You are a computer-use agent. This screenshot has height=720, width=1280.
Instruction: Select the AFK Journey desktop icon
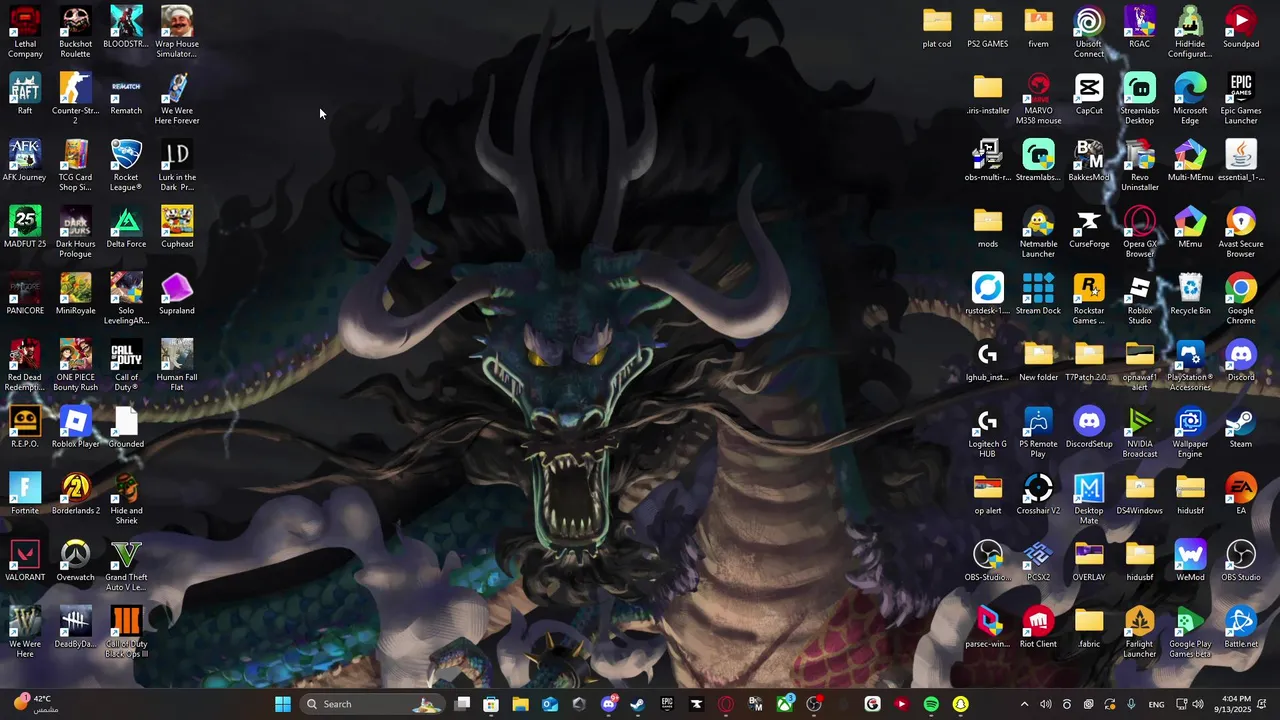(x=25, y=161)
